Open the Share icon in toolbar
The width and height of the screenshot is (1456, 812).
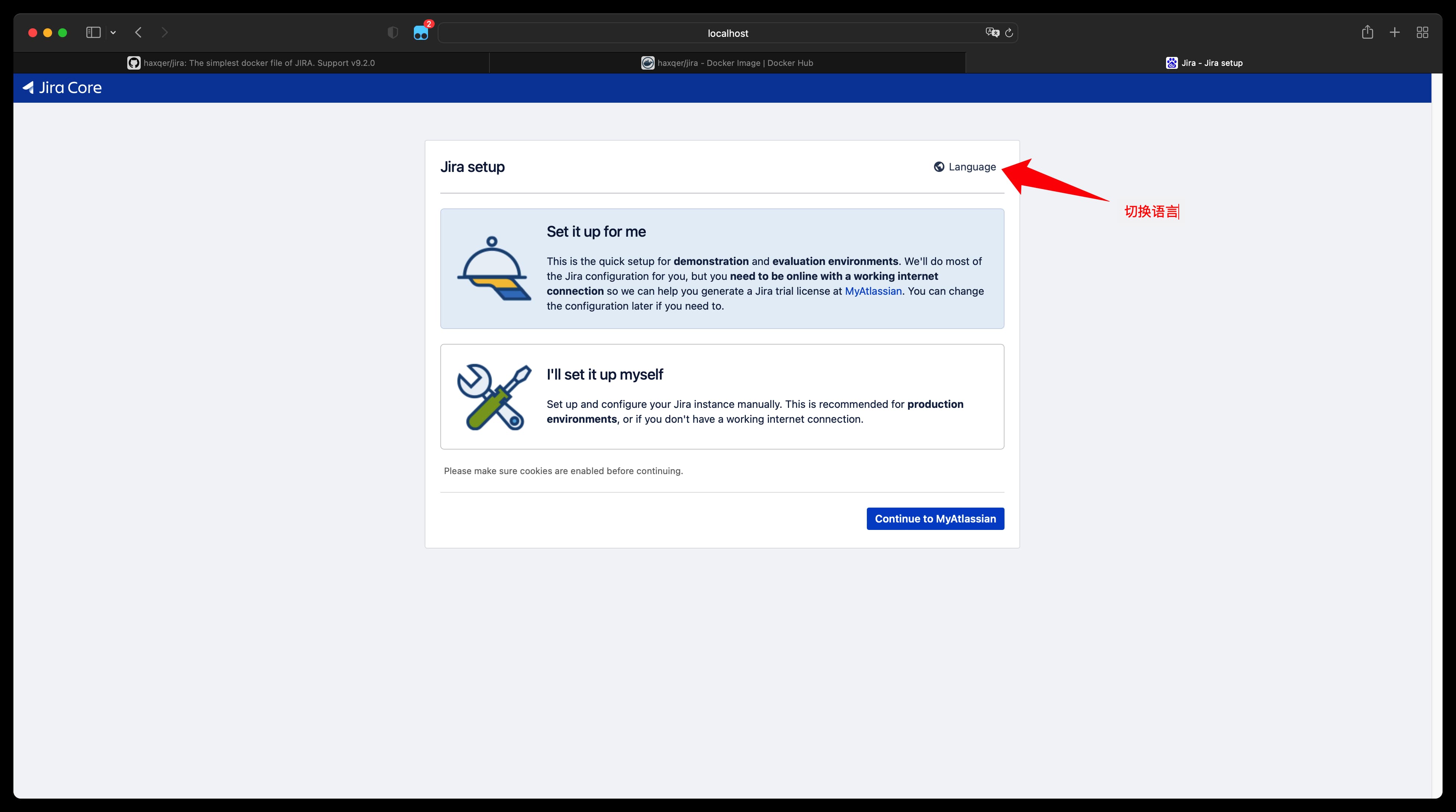1367,32
